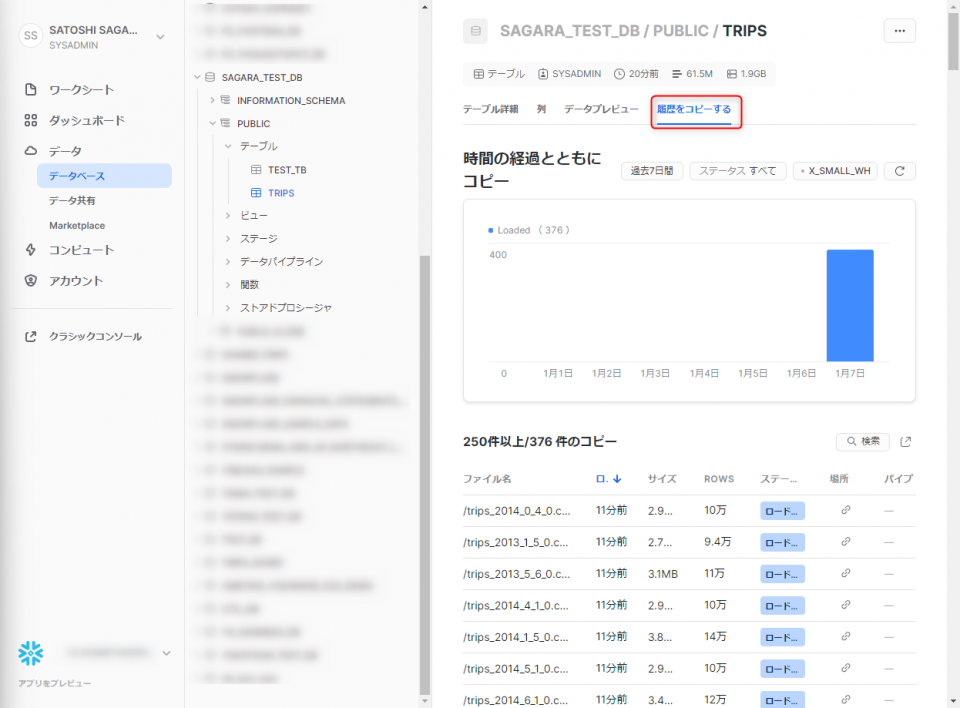
Task: Open the ワークシート page icon
Action: (31, 89)
